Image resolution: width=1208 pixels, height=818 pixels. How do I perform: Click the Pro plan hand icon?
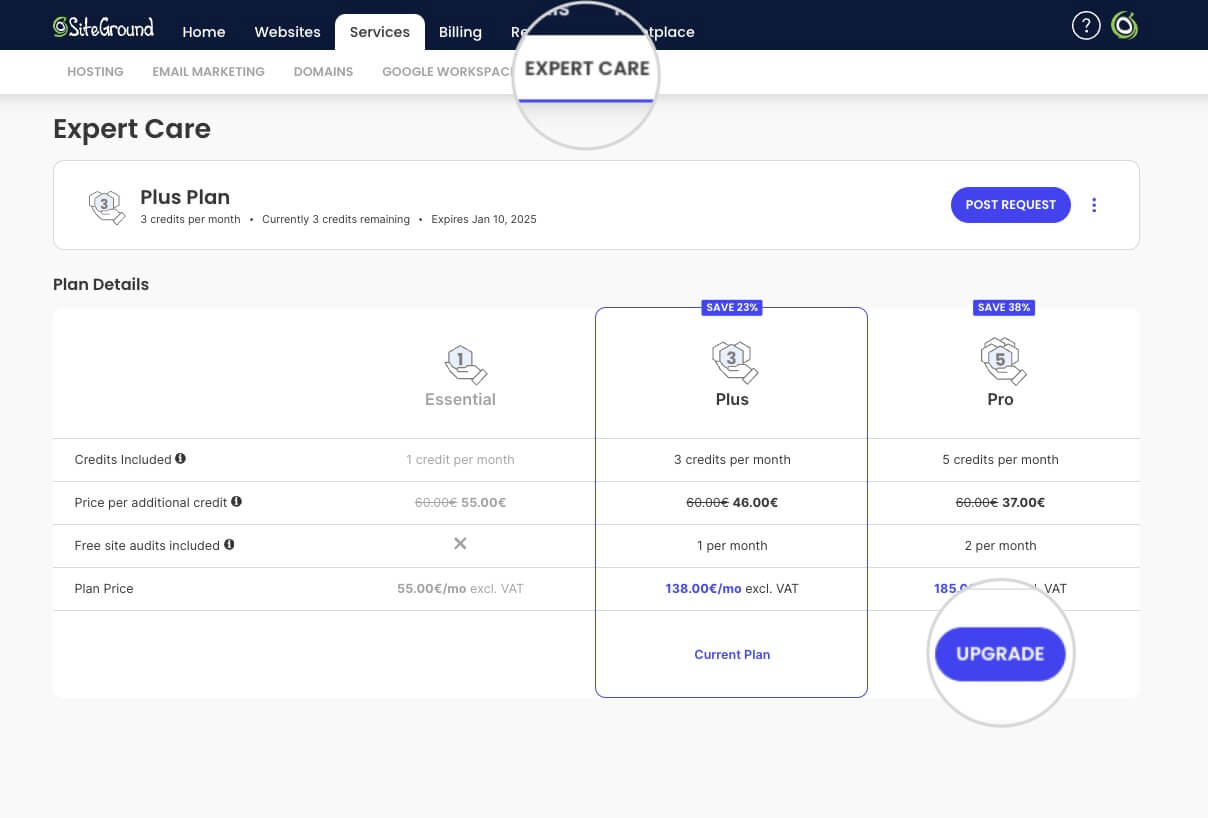click(x=1004, y=361)
